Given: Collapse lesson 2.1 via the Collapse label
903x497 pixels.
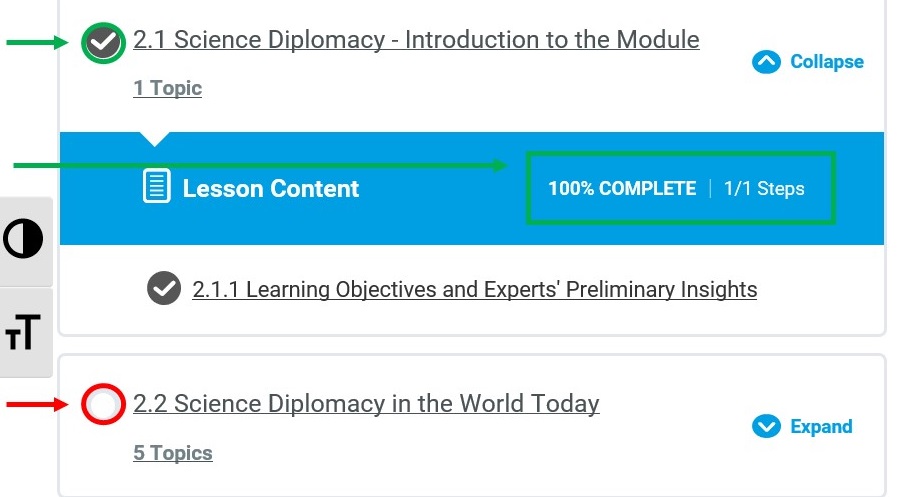Looking at the screenshot, I should coord(826,62).
